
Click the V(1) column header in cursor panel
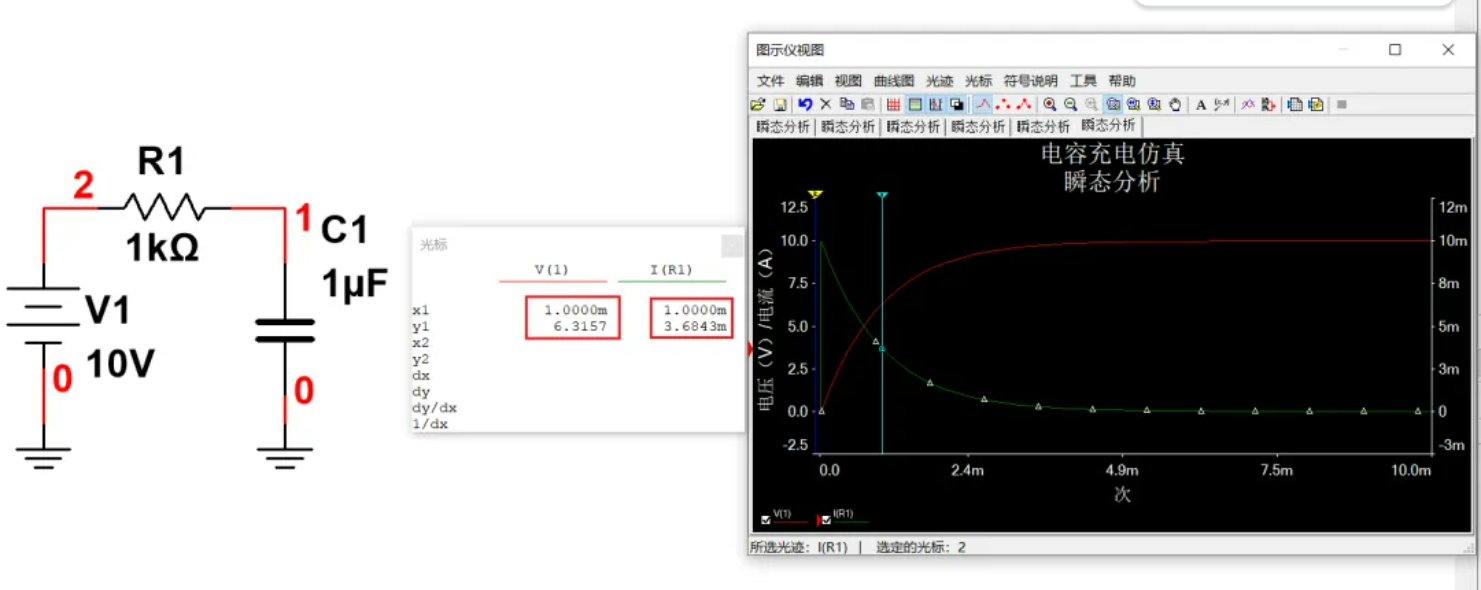pos(551,270)
